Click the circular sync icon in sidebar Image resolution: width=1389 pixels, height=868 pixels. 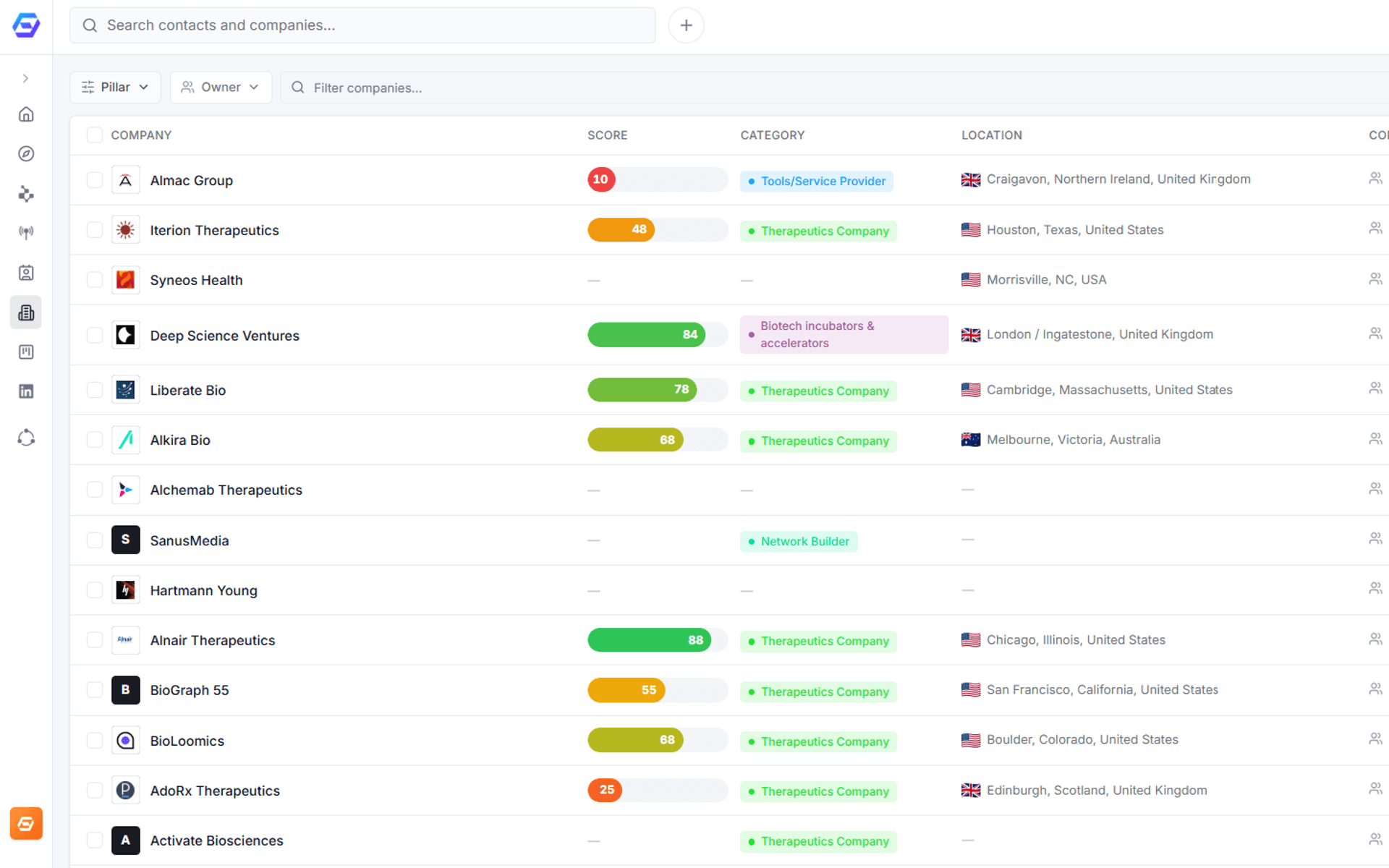[26, 438]
